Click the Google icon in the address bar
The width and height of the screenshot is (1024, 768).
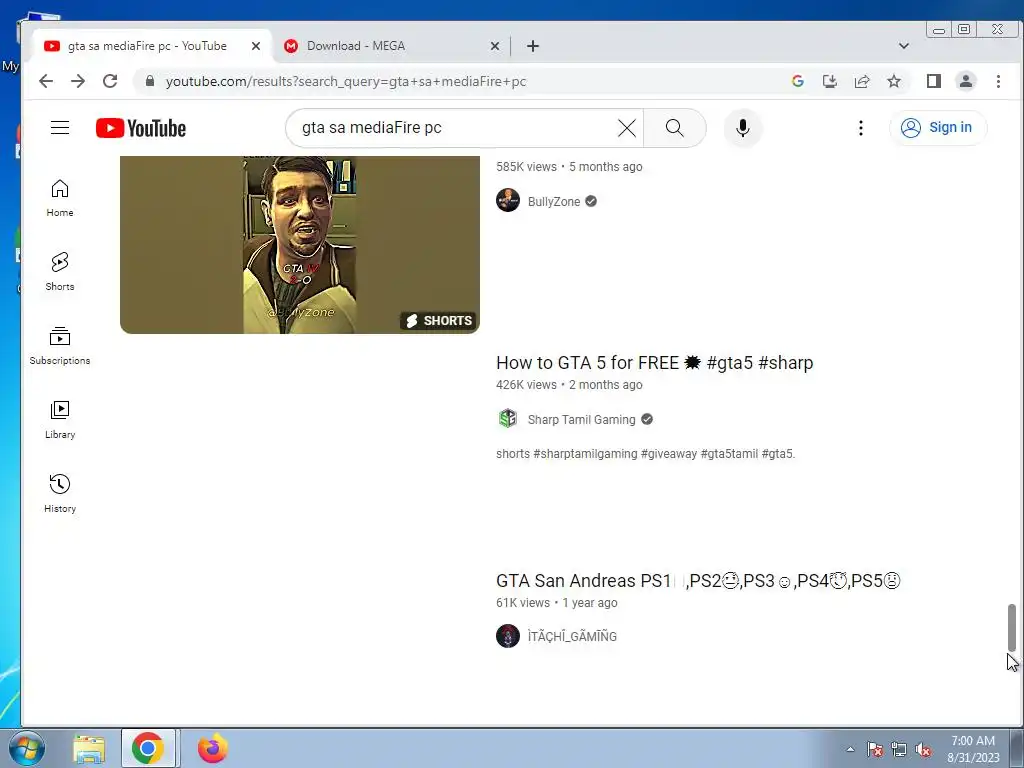pyautogui.click(x=797, y=81)
